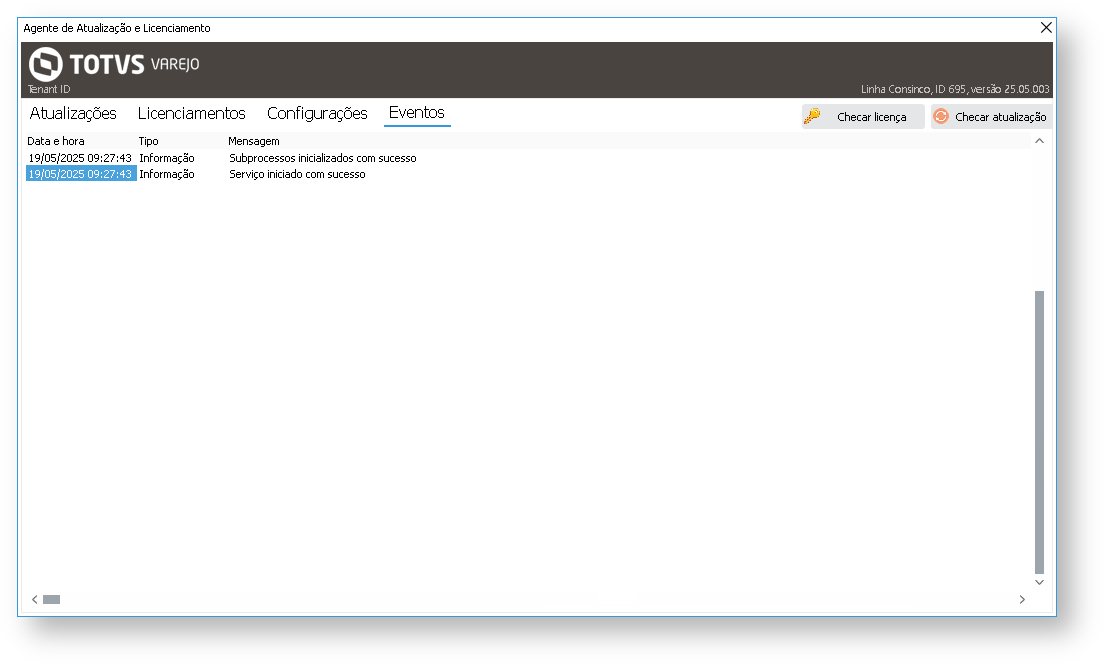Click Informação in the Subprocessos row
This screenshot has height=665, width=1105.
[x=167, y=158]
